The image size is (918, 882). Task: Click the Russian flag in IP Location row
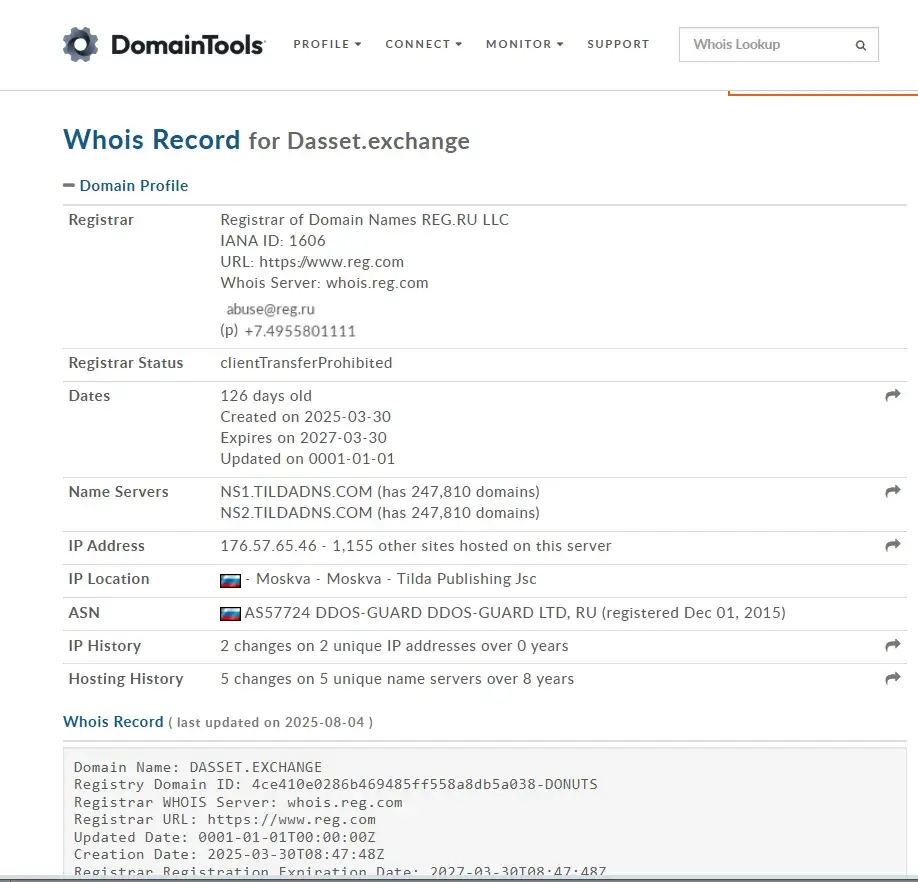coord(230,580)
